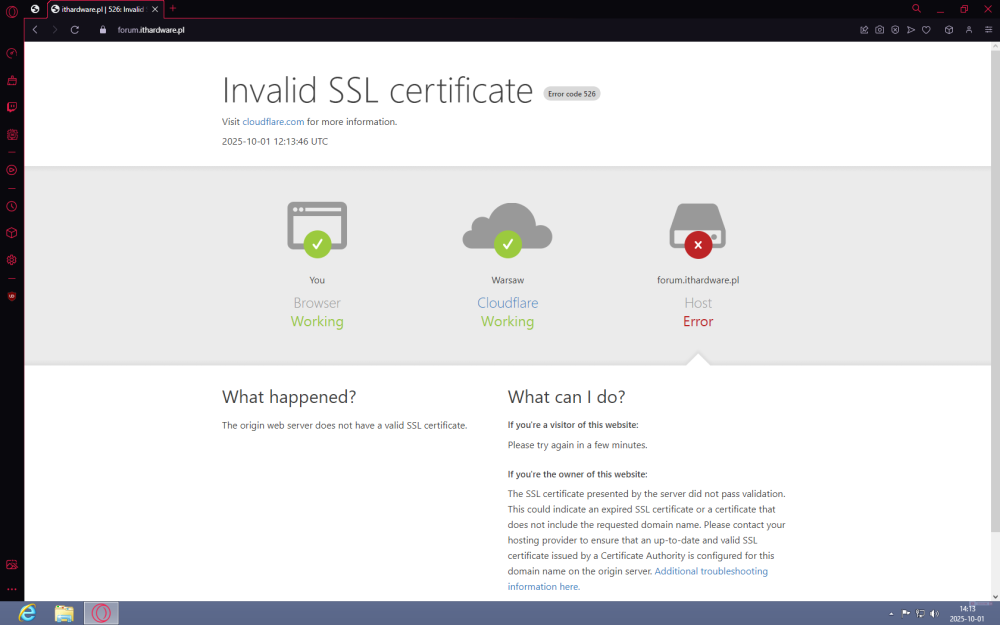Open the search icon near the window controls
Image resolution: width=1000 pixels, height=625 pixels.
[916, 8]
